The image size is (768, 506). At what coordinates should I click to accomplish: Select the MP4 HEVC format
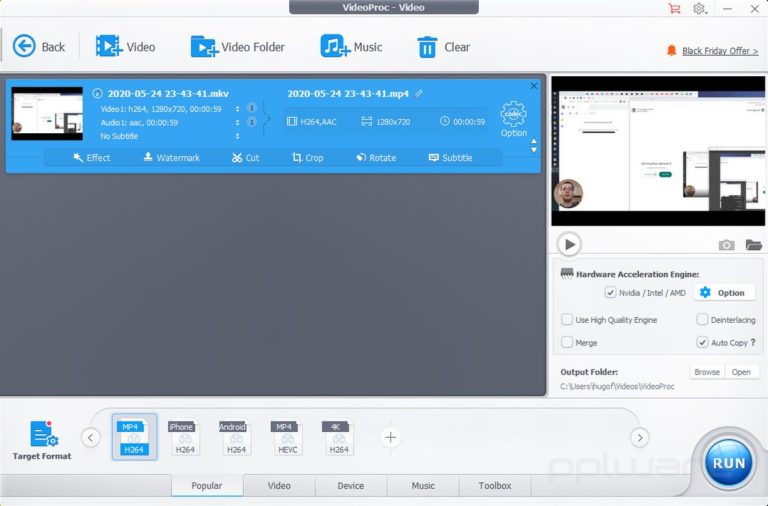(x=287, y=437)
